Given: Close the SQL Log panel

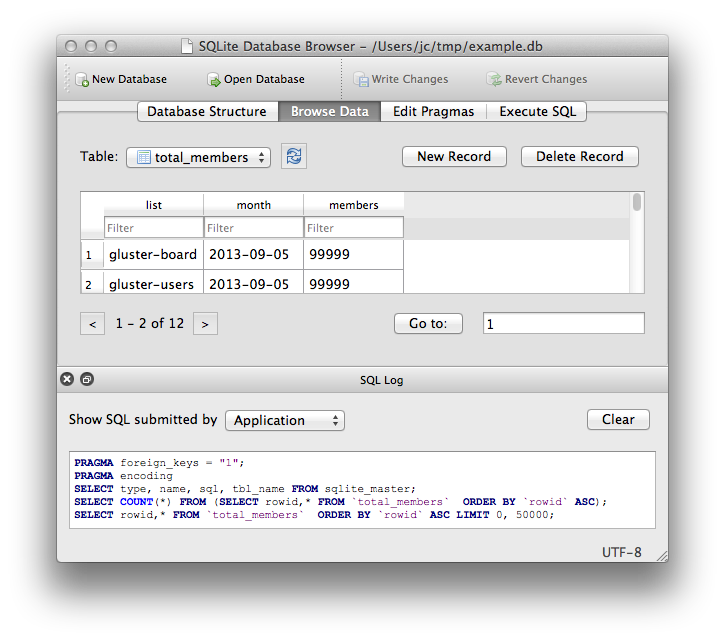Looking at the screenshot, I should (x=67, y=380).
